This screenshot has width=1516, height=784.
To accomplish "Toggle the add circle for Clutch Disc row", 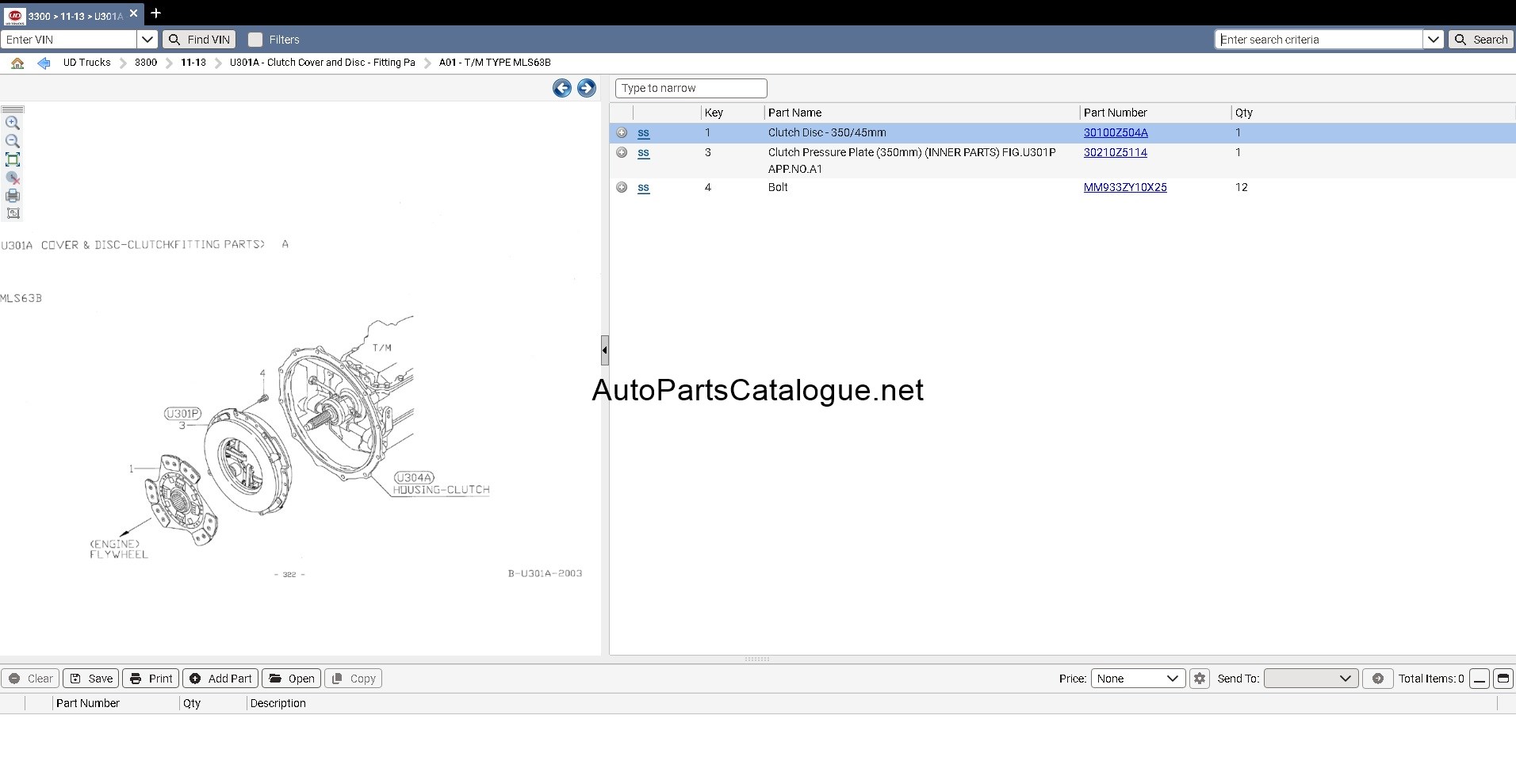I will [622, 132].
